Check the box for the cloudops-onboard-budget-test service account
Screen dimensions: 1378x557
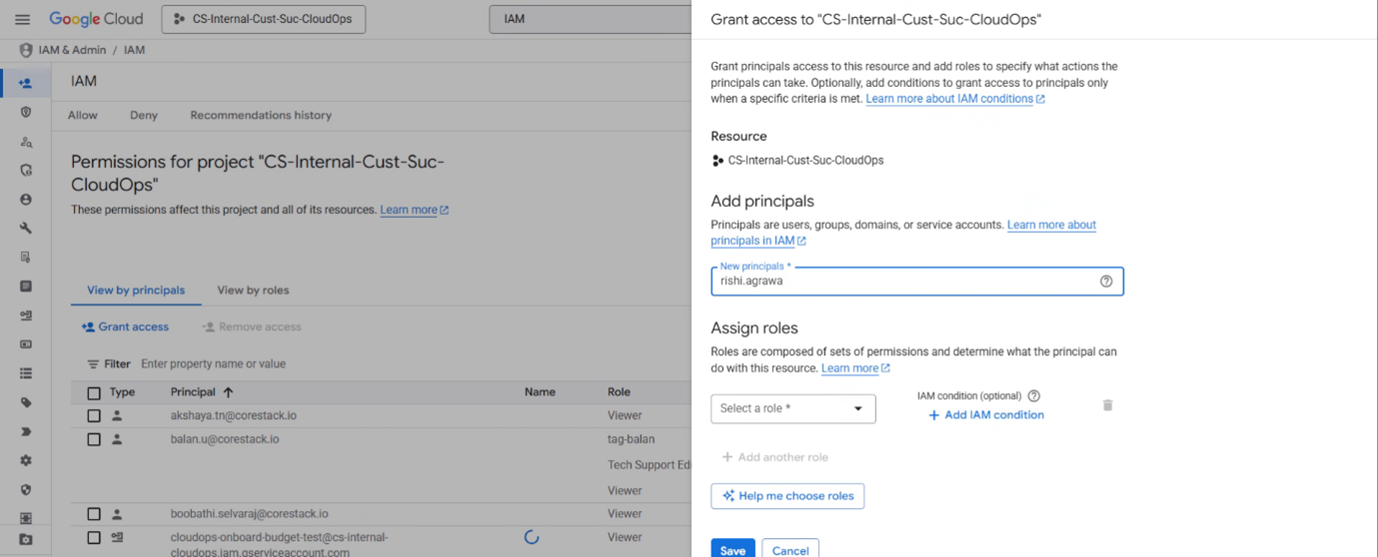point(94,537)
